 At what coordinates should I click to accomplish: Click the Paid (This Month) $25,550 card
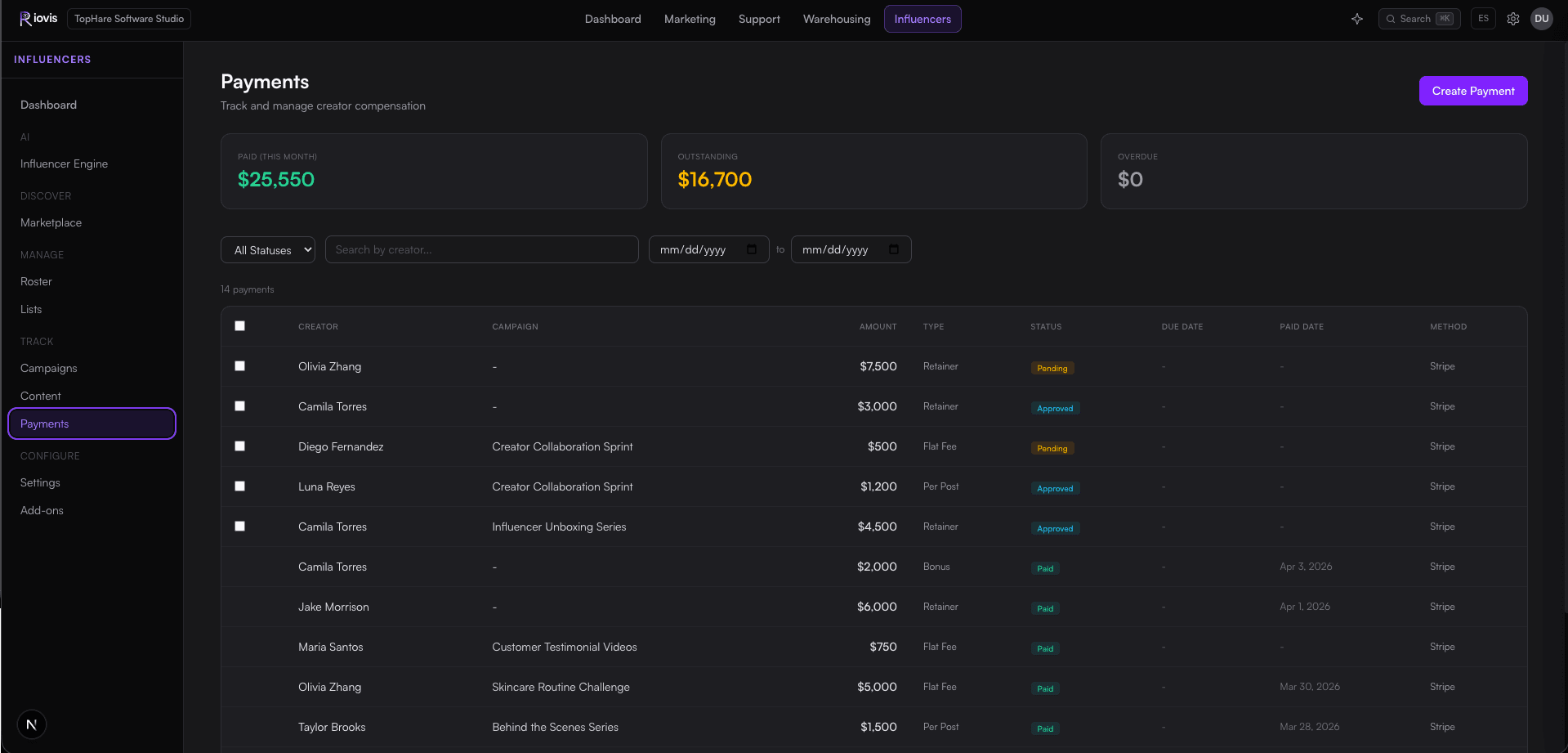[x=434, y=171]
